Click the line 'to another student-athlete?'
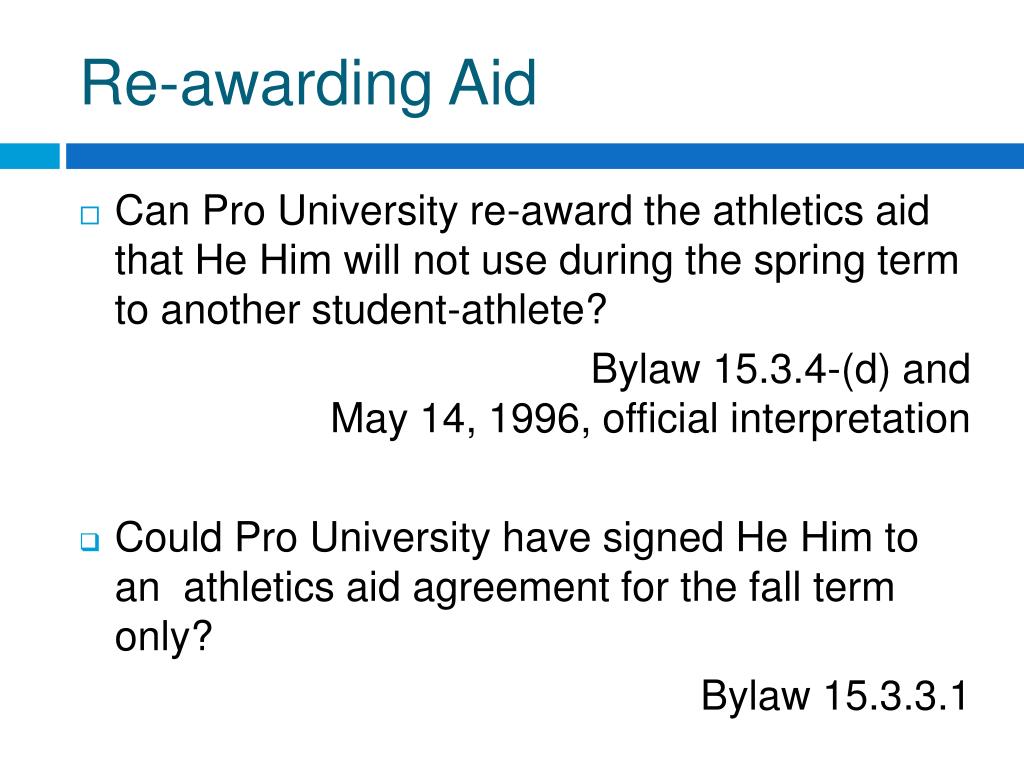This screenshot has height=768, width=1024. point(360,310)
